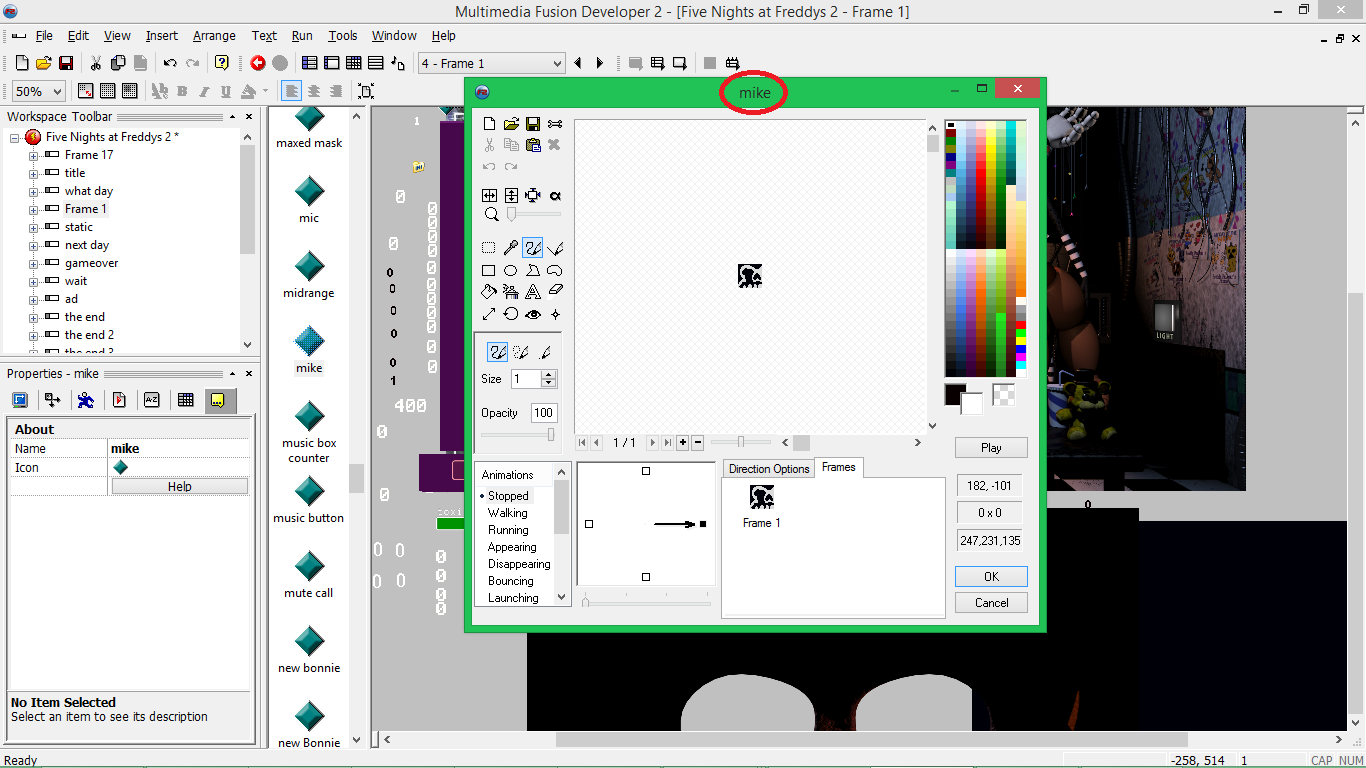Toggle right text alignment in main toolbar
The height and width of the screenshot is (768, 1366).
pyautogui.click(x=336, y=91)
